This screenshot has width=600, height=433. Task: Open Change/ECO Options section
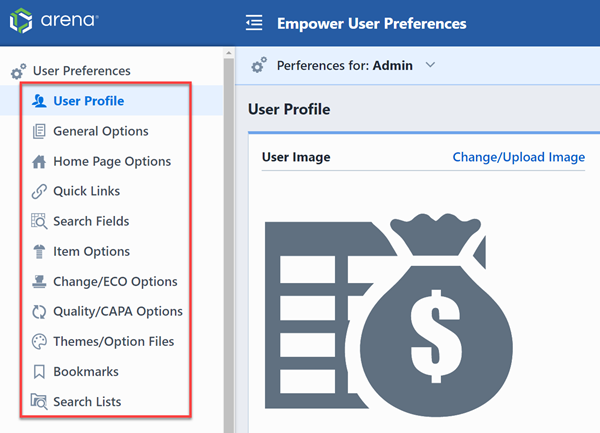[115, 282]
